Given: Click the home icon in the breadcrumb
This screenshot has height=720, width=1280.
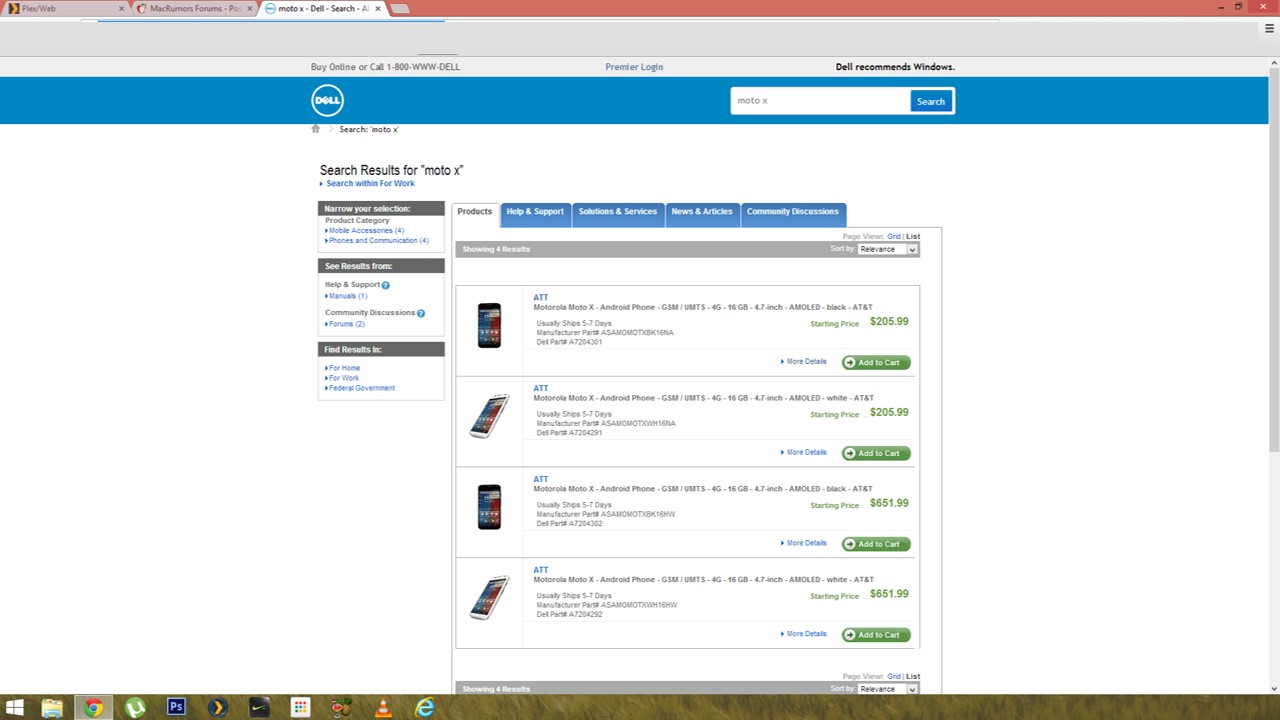Looking at the screenshot, I should (x=316, y=129).
